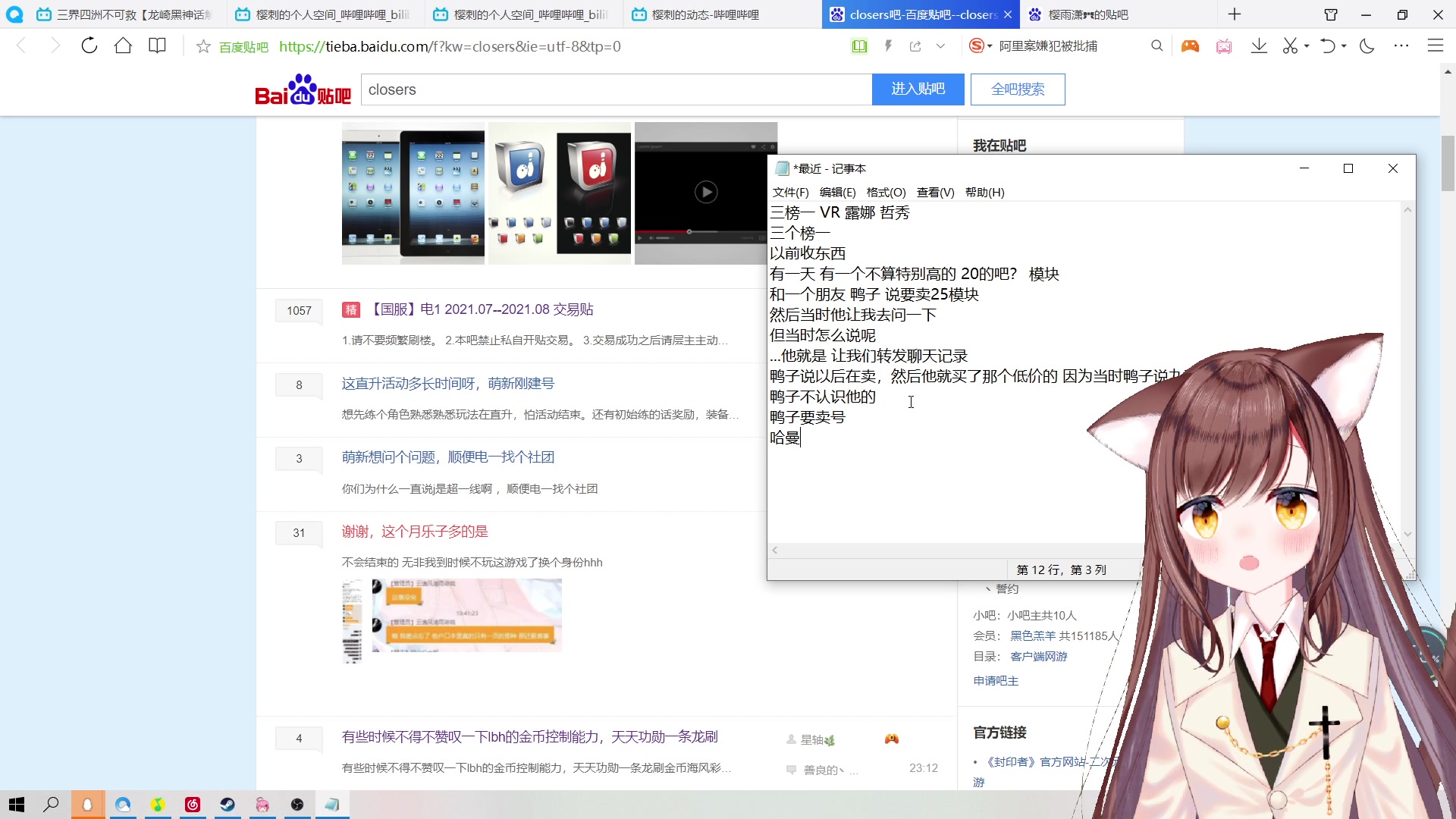
Task: Open Notepad 文件(F) menu
Action: 790,192
